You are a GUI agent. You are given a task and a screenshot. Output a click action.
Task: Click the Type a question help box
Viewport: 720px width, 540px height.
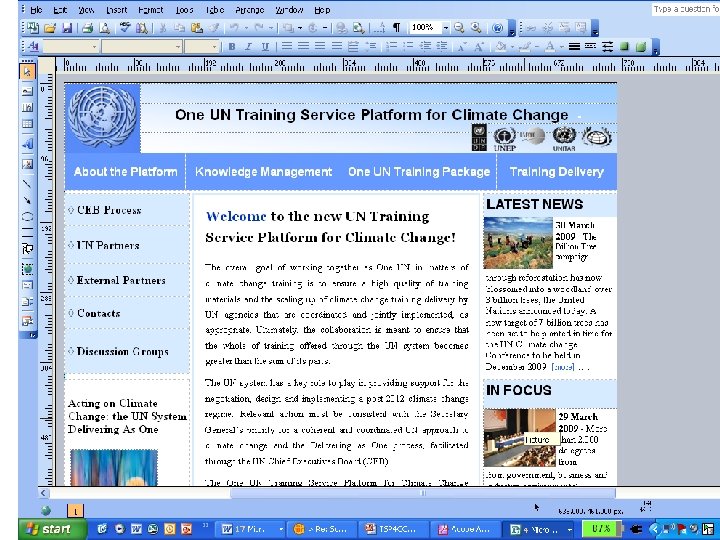(x=685, y=9)
